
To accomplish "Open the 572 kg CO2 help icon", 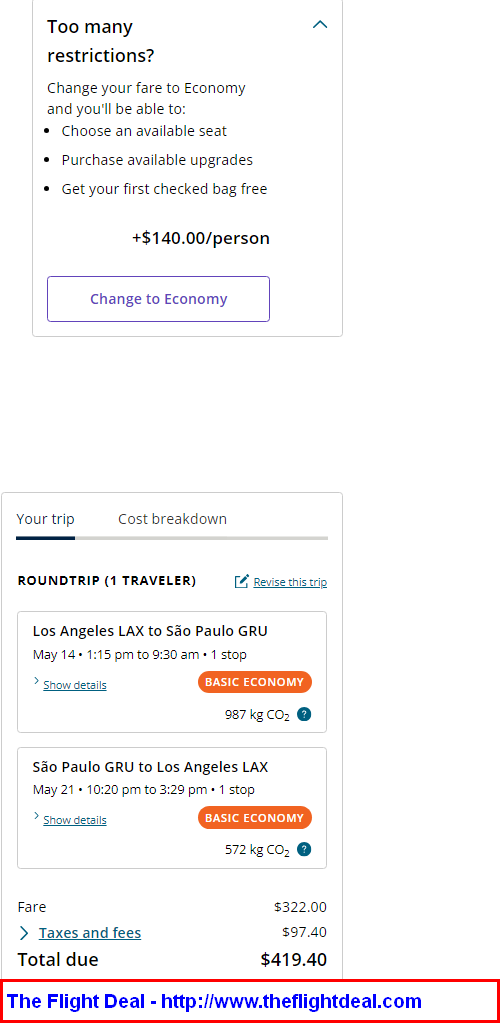I will (x=304, y=849).
